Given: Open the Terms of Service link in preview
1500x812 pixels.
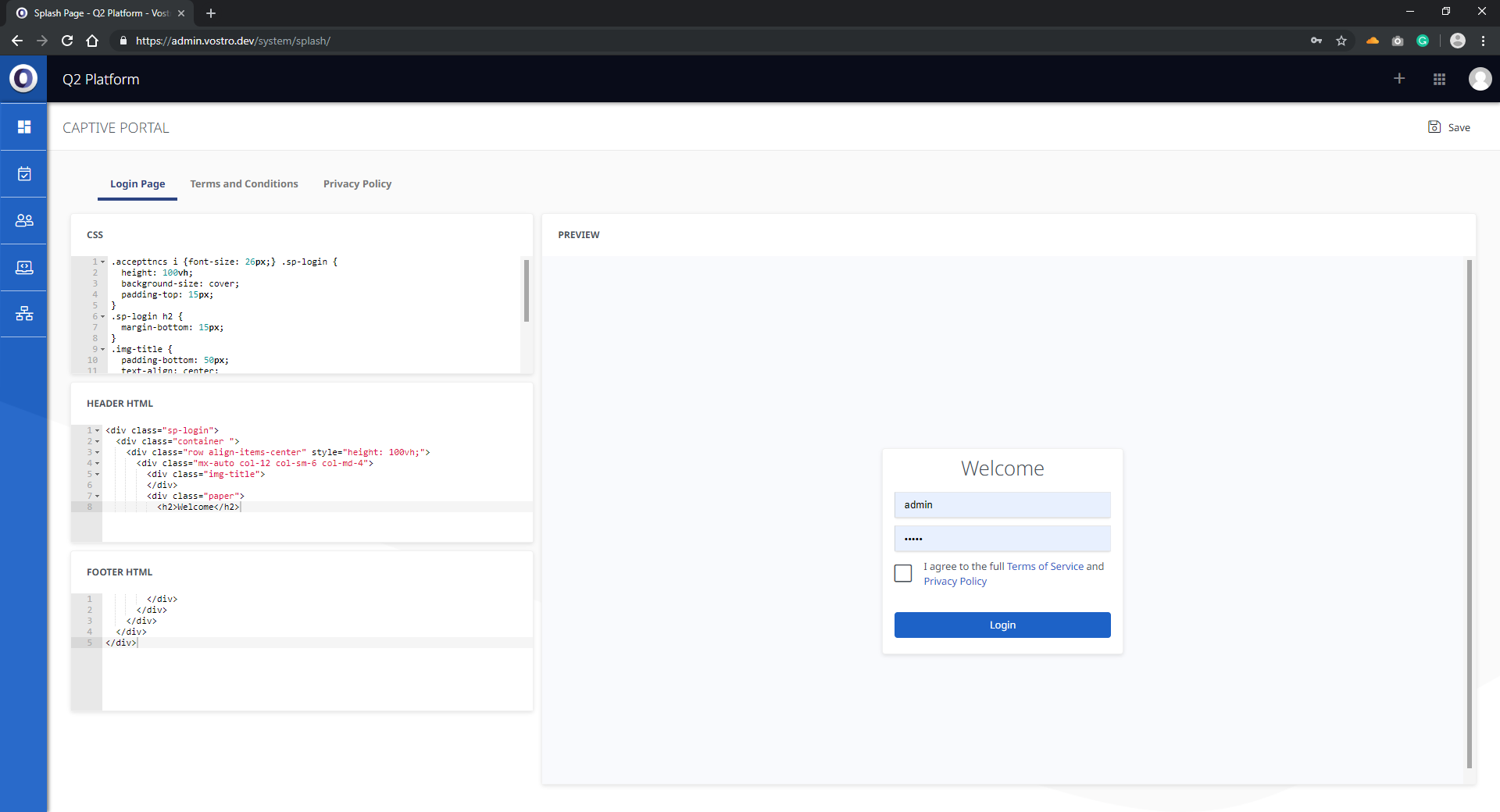Looking at the screenshot, I should coord(1045,567).
